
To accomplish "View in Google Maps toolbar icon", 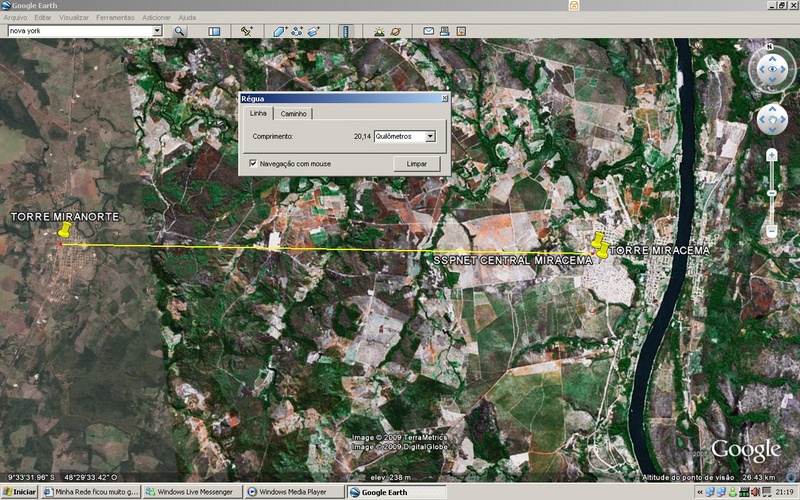I will (x=461, y=31).
